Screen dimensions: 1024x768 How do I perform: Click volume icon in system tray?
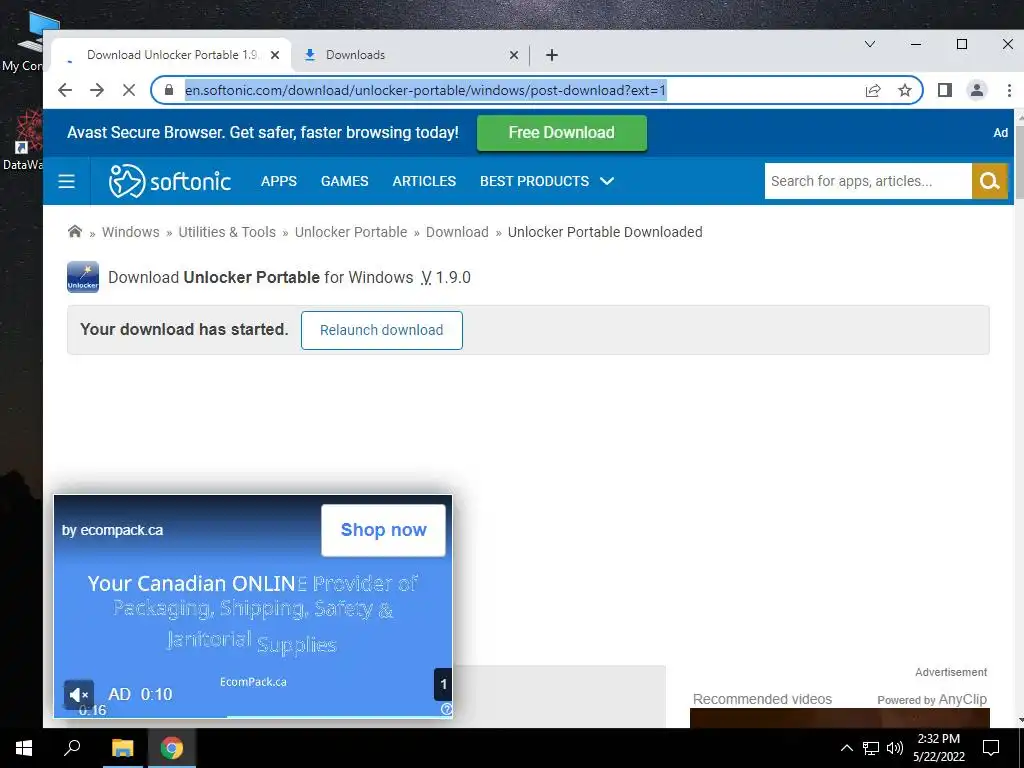pos(895,748)
